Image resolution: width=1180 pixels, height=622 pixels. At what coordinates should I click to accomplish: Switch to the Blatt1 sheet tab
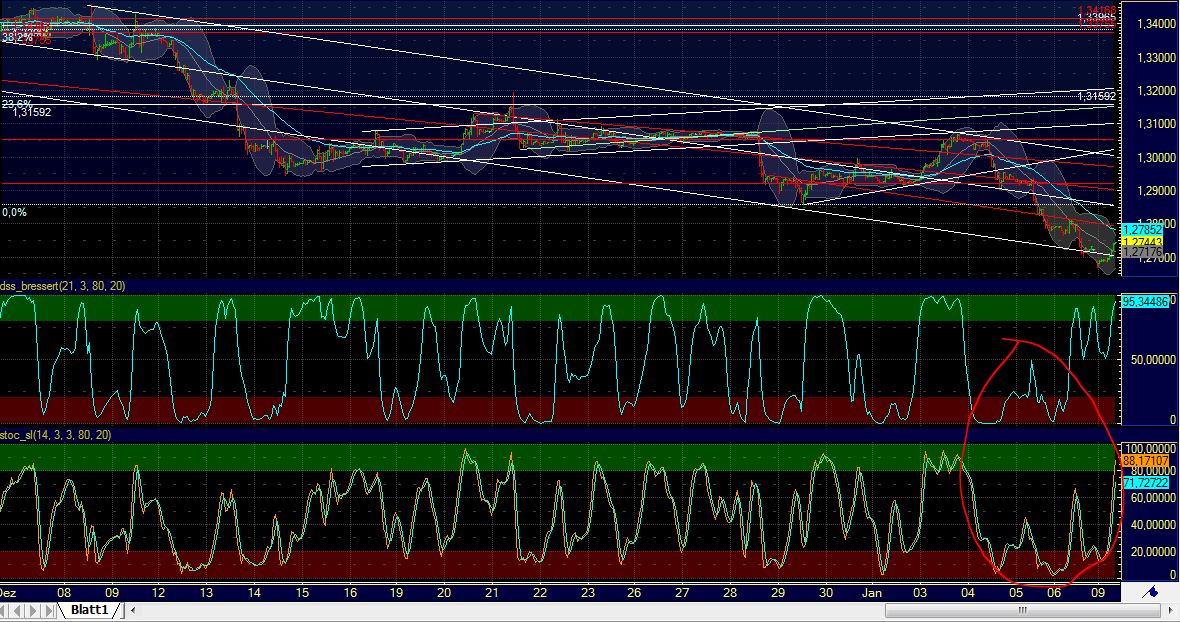tap(90, 611)
